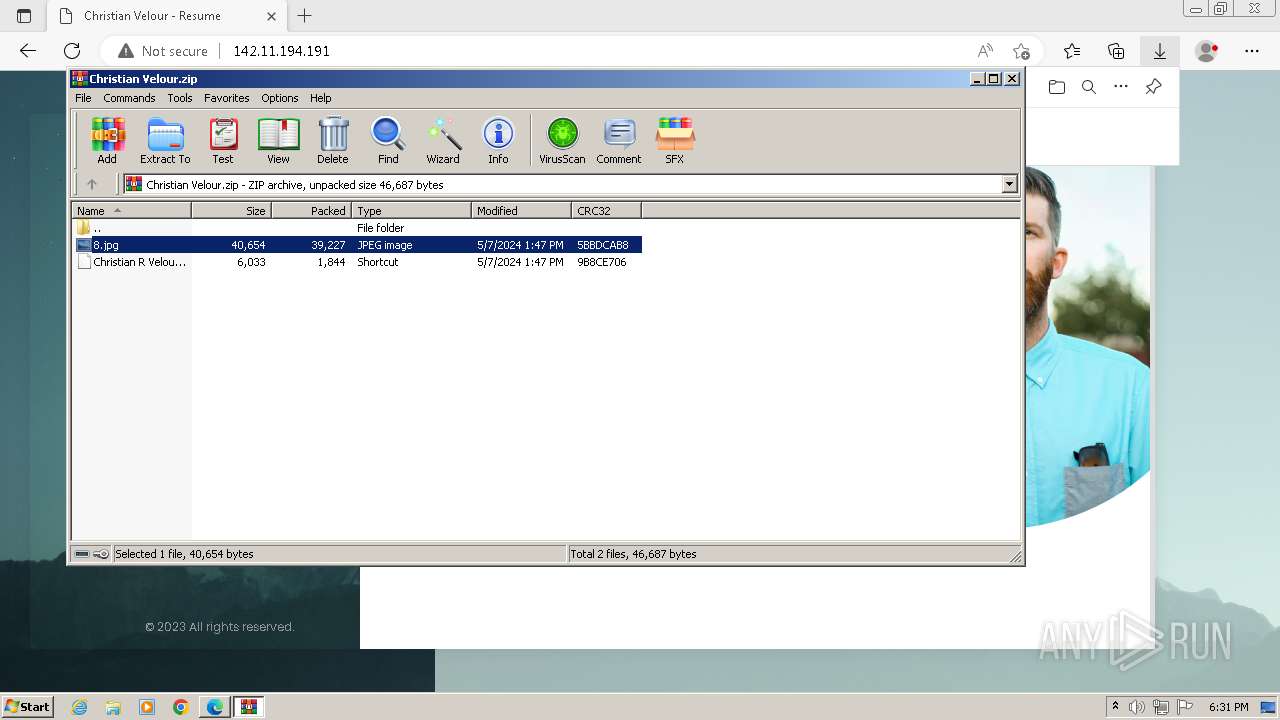Show hidden tray icons arrow
This screenshot has width=1280, height=720.
click(1115, 707)
